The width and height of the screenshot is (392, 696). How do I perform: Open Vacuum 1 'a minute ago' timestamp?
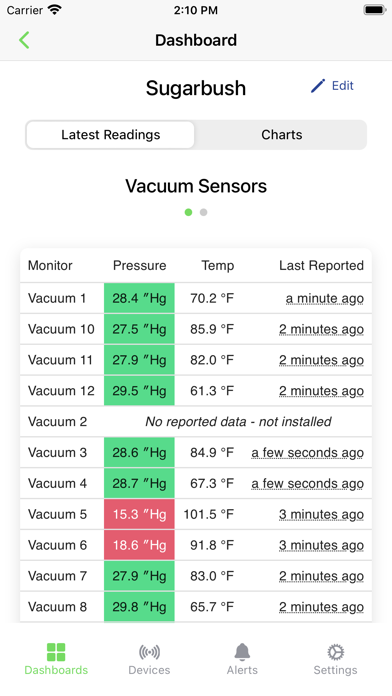tap(325, 299)
